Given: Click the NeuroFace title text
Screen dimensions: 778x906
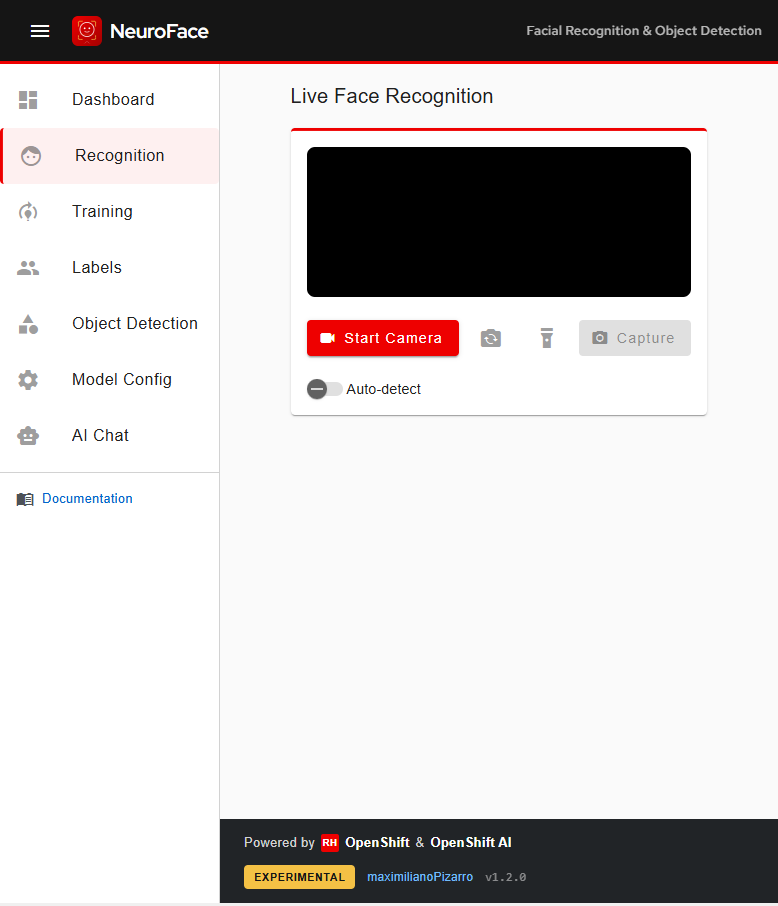Looking at the screenshot, I should 159,31.
